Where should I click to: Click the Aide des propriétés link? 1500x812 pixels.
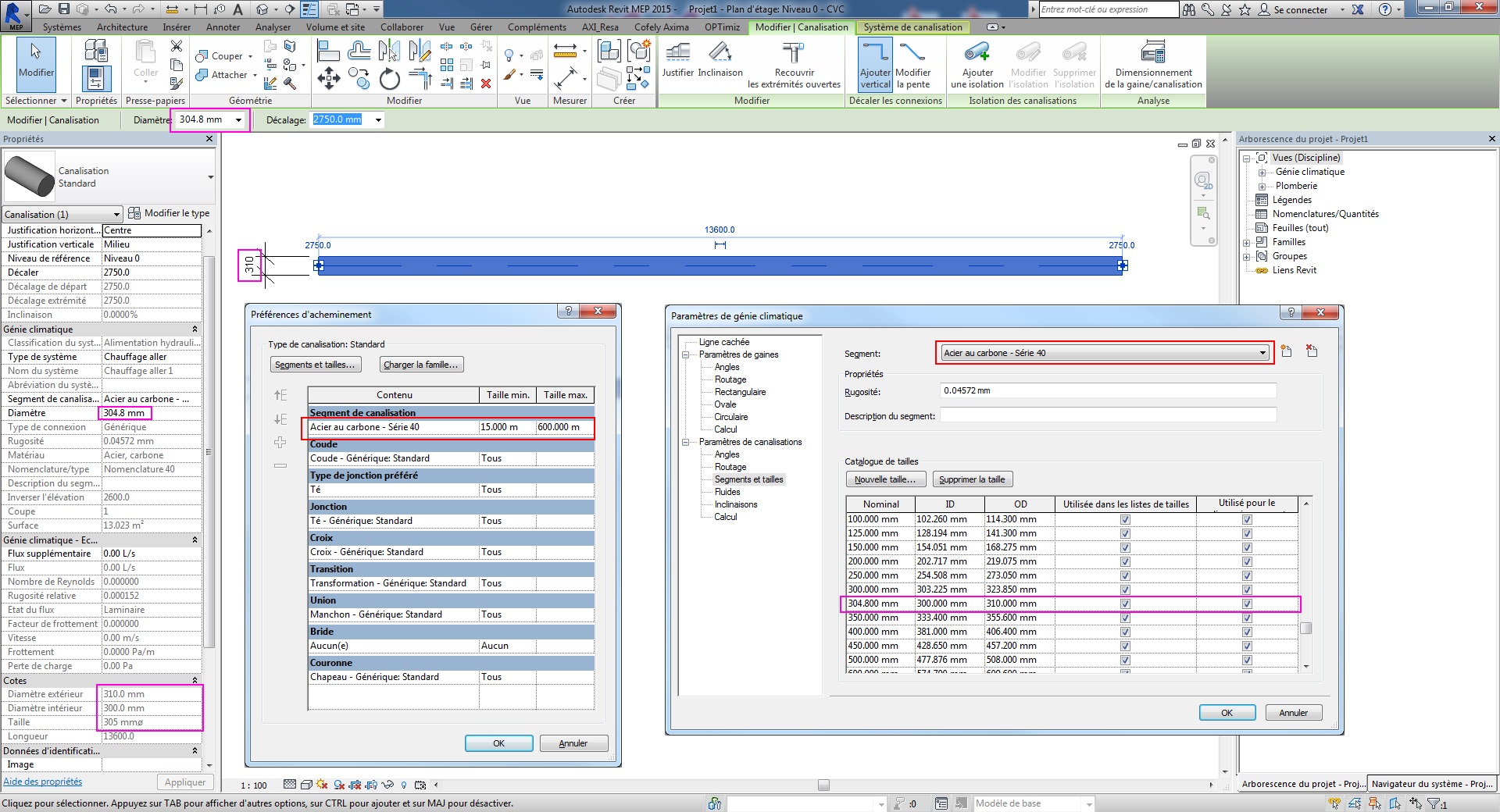coord(42,782)
